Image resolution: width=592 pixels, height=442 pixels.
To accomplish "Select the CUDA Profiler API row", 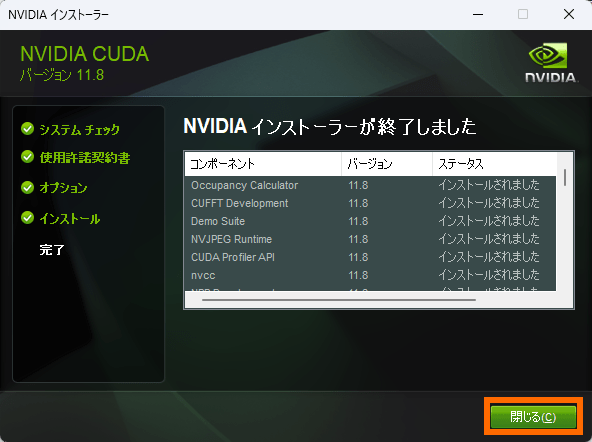I will tap(370, 257).
